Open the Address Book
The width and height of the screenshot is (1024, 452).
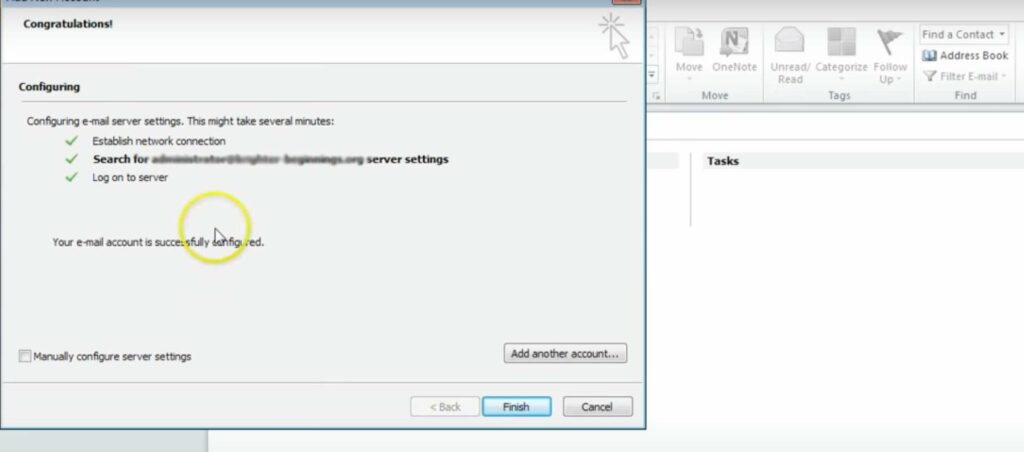[x=965, y=56]
